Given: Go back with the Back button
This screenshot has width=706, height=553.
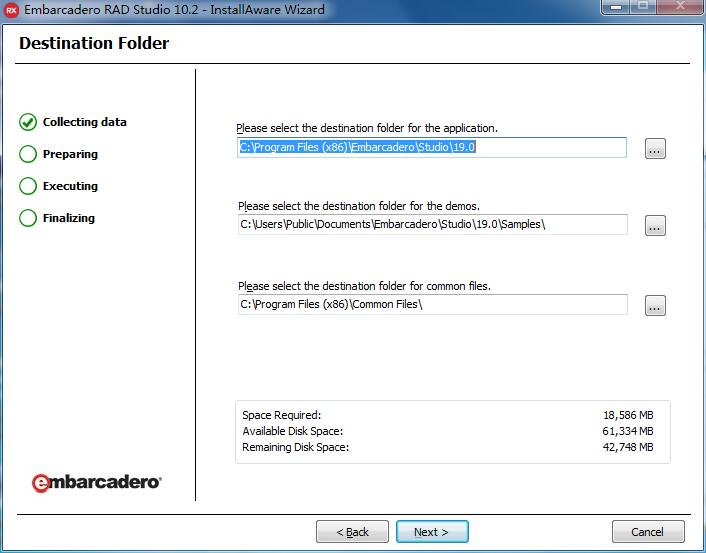Looking at the screenshot, I should pos(353,532).
